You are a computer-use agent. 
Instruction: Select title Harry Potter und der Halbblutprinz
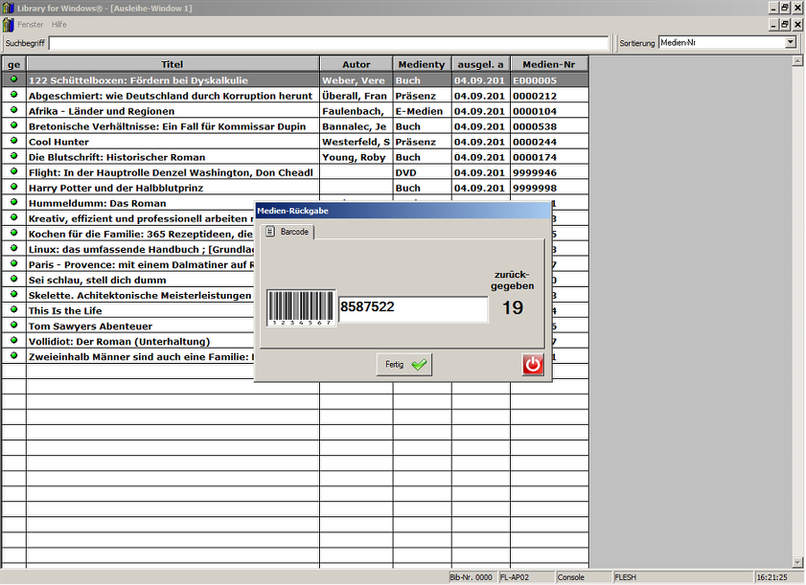[x=116, y=188]
